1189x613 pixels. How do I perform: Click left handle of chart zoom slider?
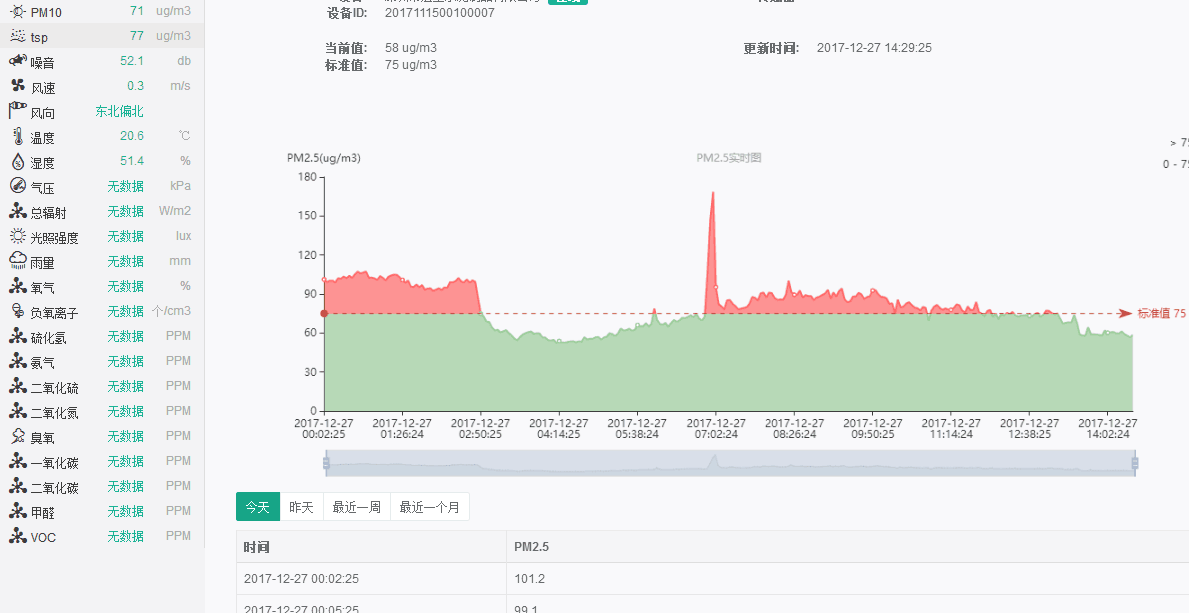pyautogui.click(x=325, y=462)
